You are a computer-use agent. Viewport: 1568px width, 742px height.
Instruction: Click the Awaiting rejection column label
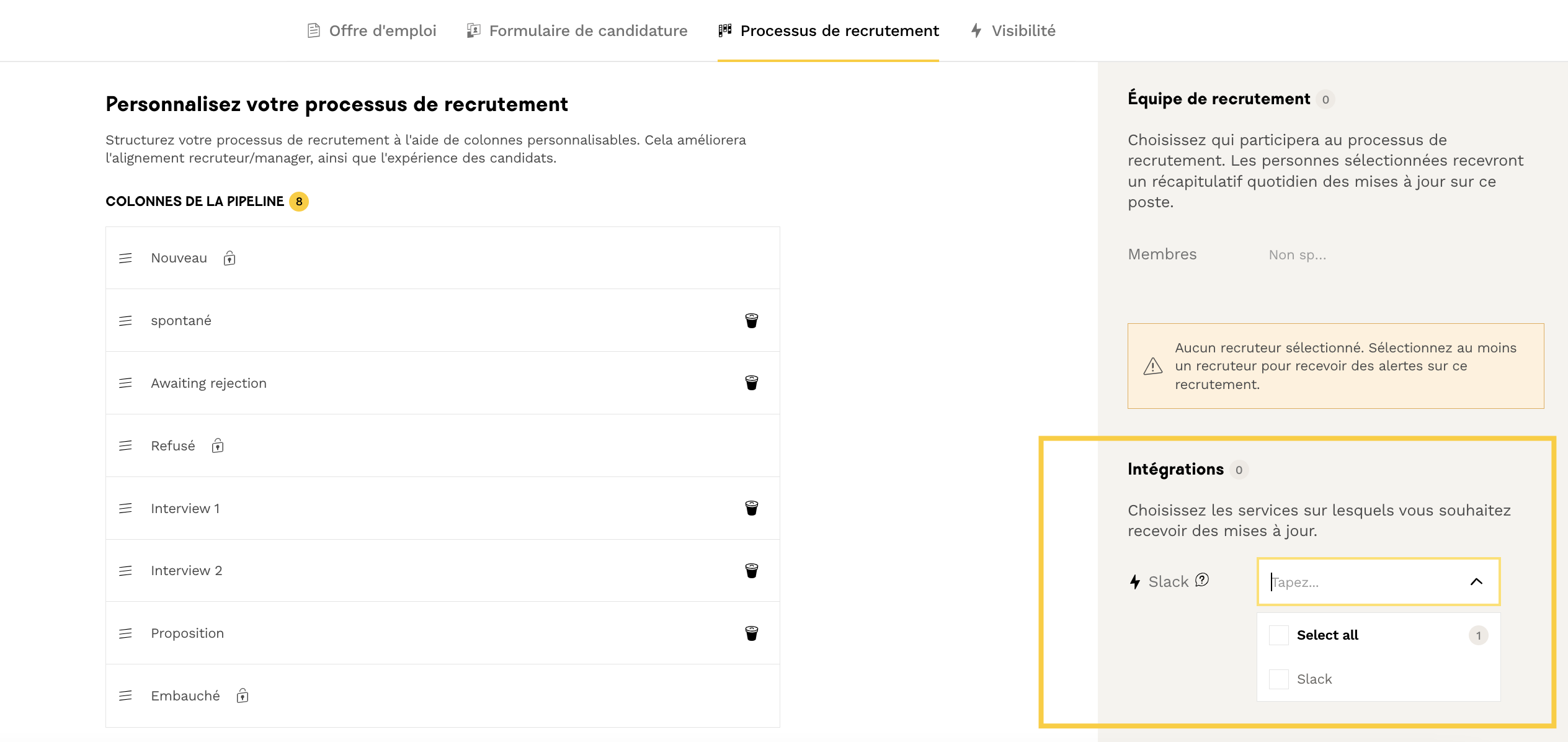click(x=208, y=383)
